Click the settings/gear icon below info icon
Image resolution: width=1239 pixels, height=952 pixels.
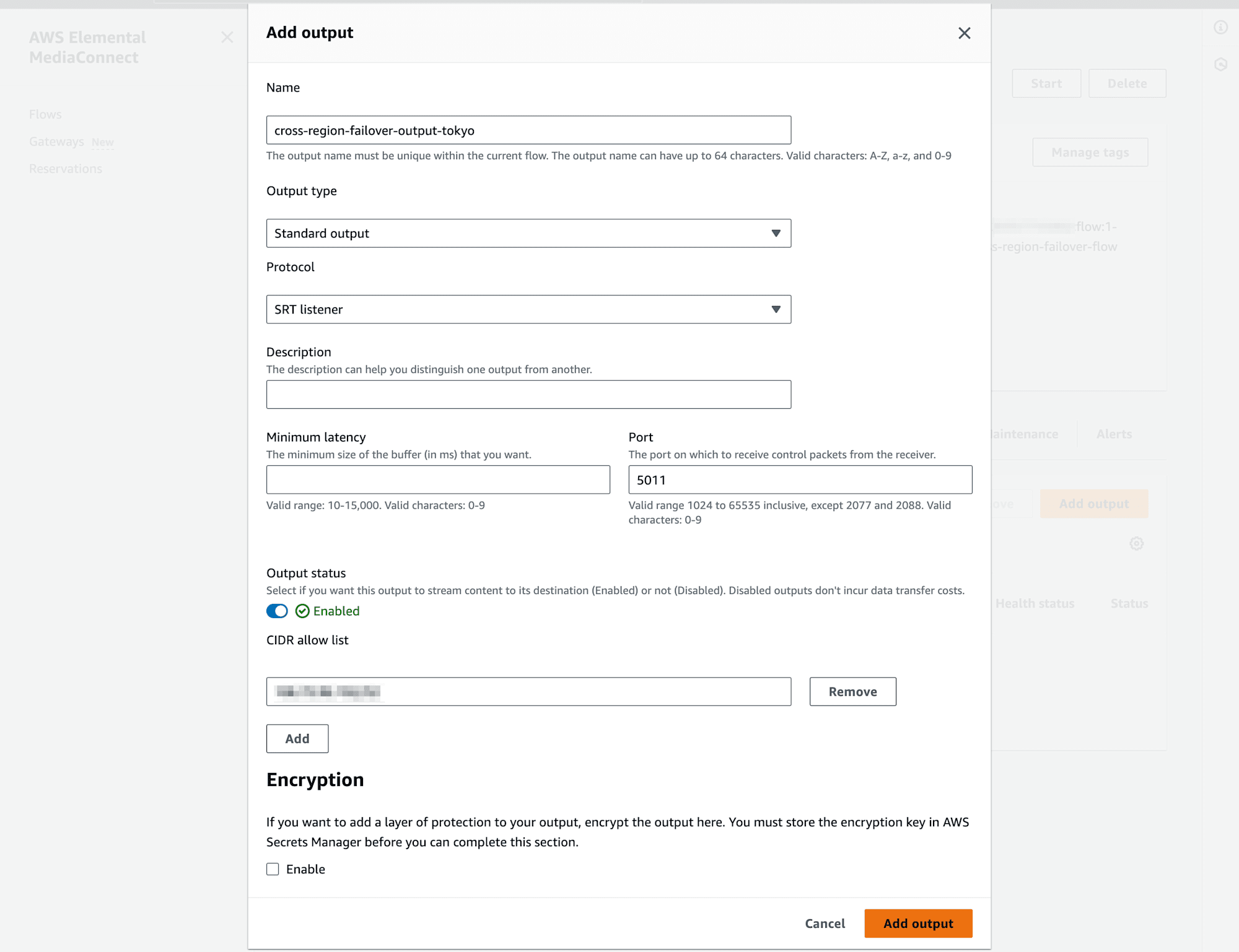pyautogui.click(x=1221, y=64)
